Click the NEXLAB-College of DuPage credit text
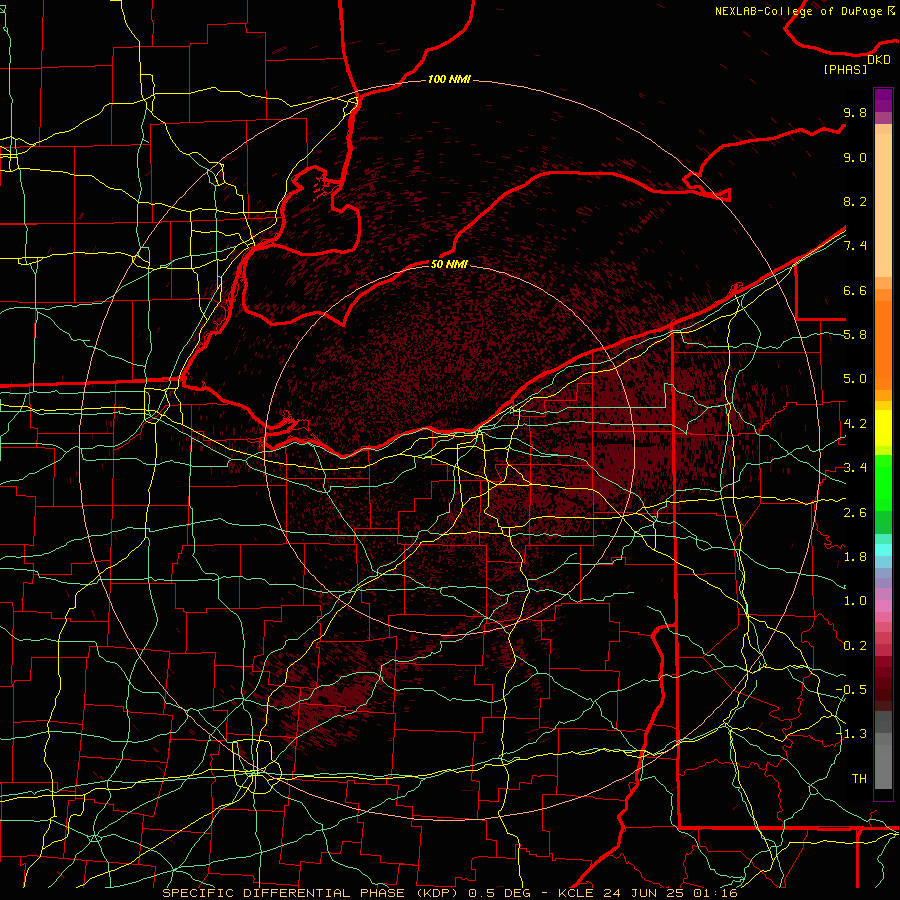The width and height of the screenshot is (900, 900). (x=801, y=11)
